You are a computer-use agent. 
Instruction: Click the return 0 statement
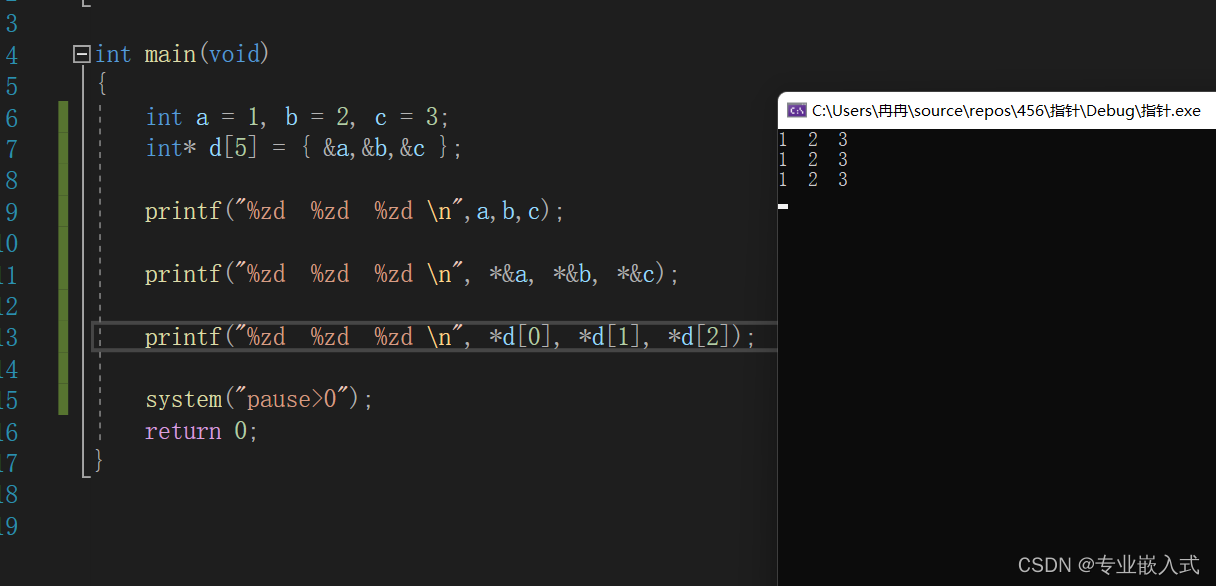pos(202,431)
